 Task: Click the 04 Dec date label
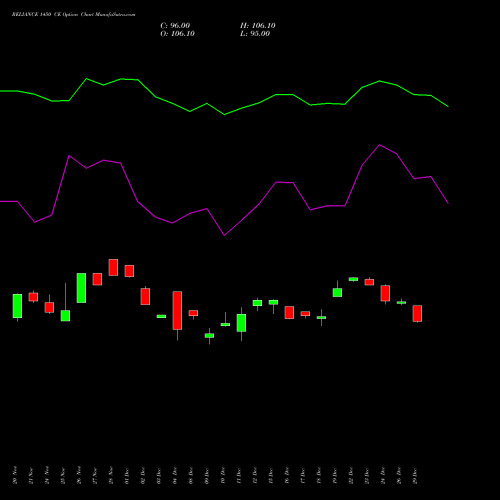coord(175,475)
